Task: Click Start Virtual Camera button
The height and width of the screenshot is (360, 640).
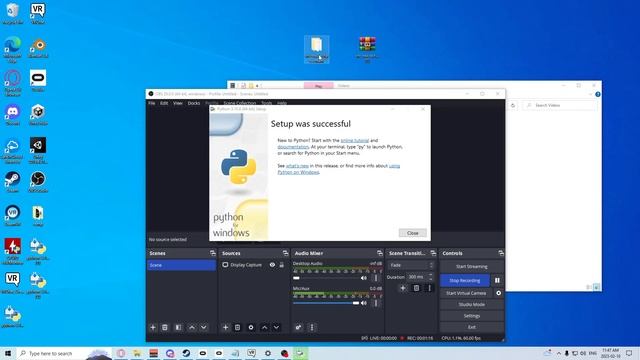Action: tap(466, 293)
